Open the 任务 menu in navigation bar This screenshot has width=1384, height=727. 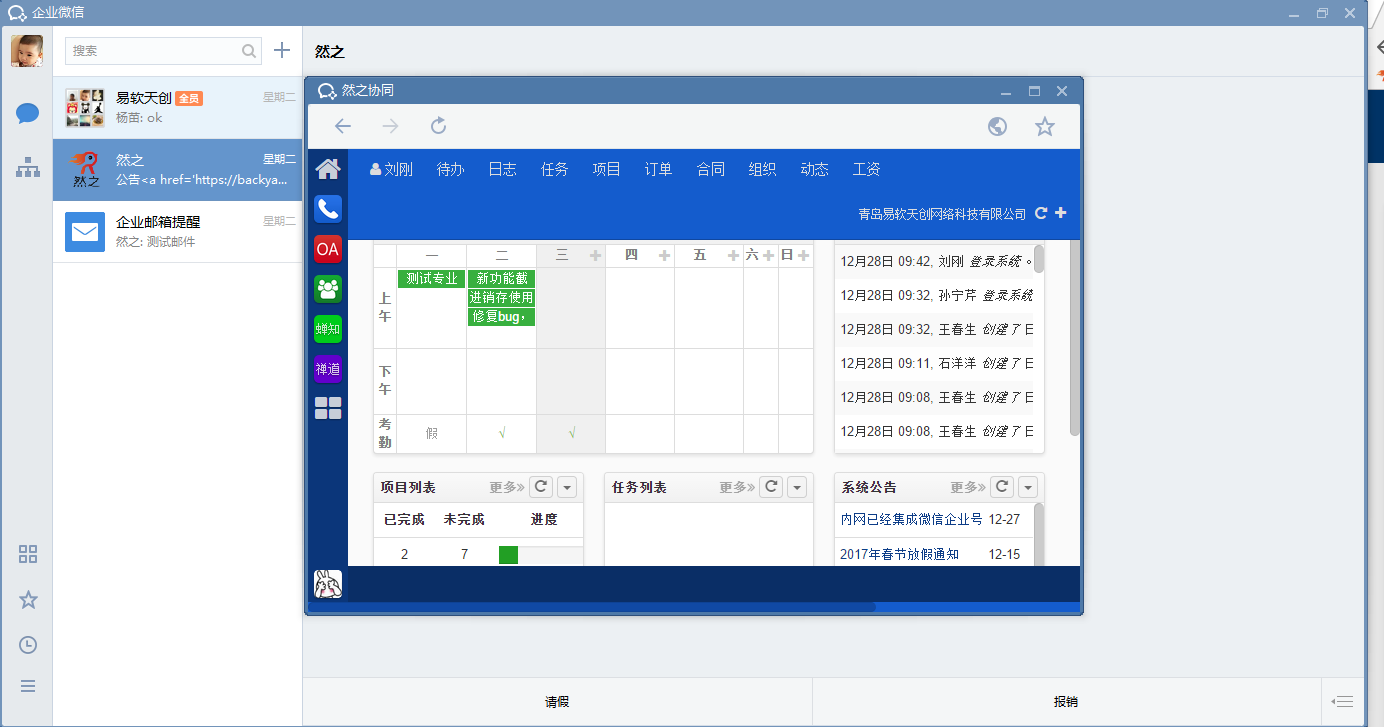pyautogui.click(x=554, y=170)
